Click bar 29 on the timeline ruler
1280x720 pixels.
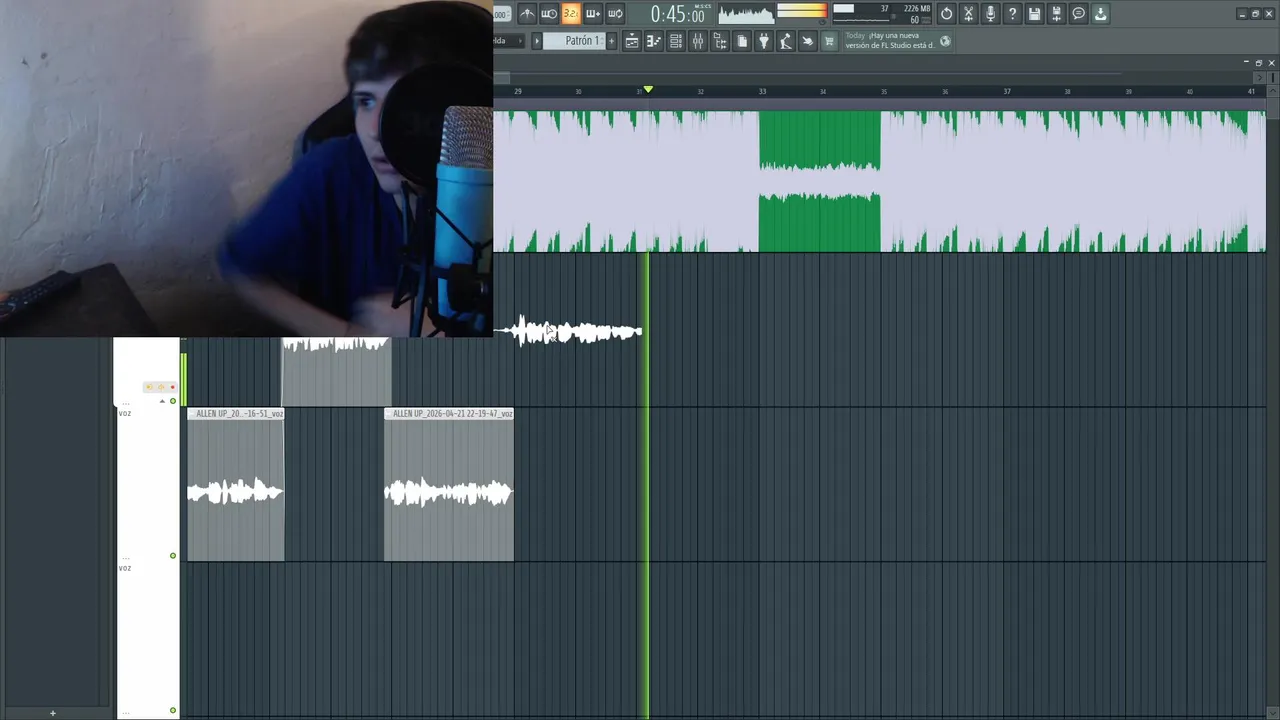click(518, 91)
